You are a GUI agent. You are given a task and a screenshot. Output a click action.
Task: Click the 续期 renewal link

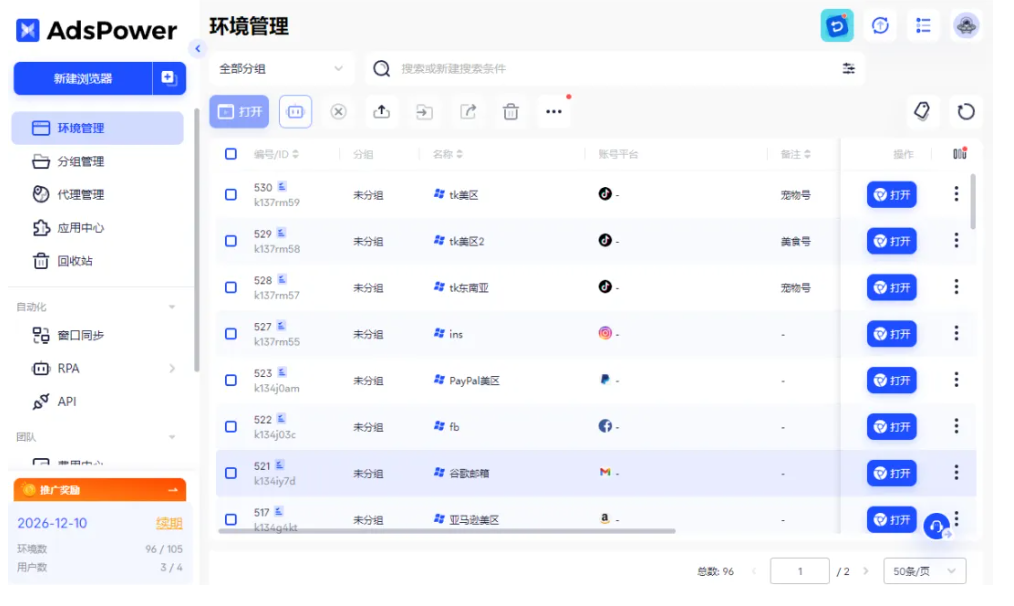click(x=169, y=524)
